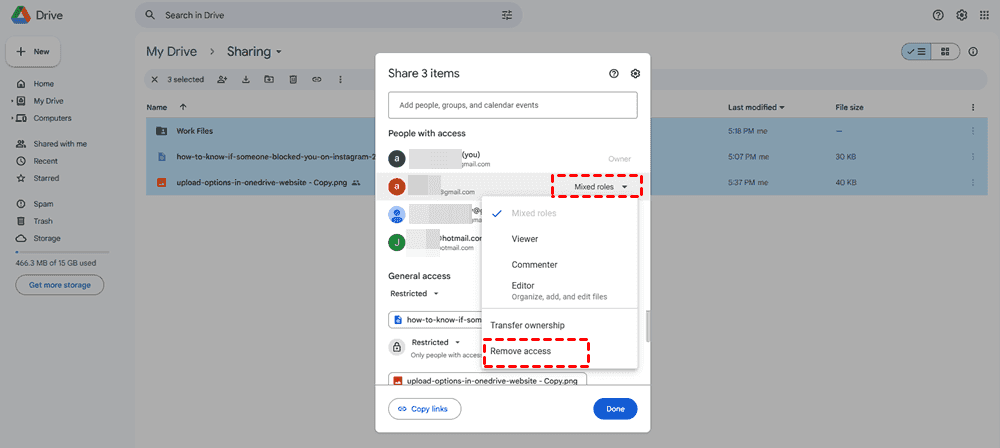Open Google apps grid launcher
This screenshot has width=1000, height=448.
[x=984, y=15]
